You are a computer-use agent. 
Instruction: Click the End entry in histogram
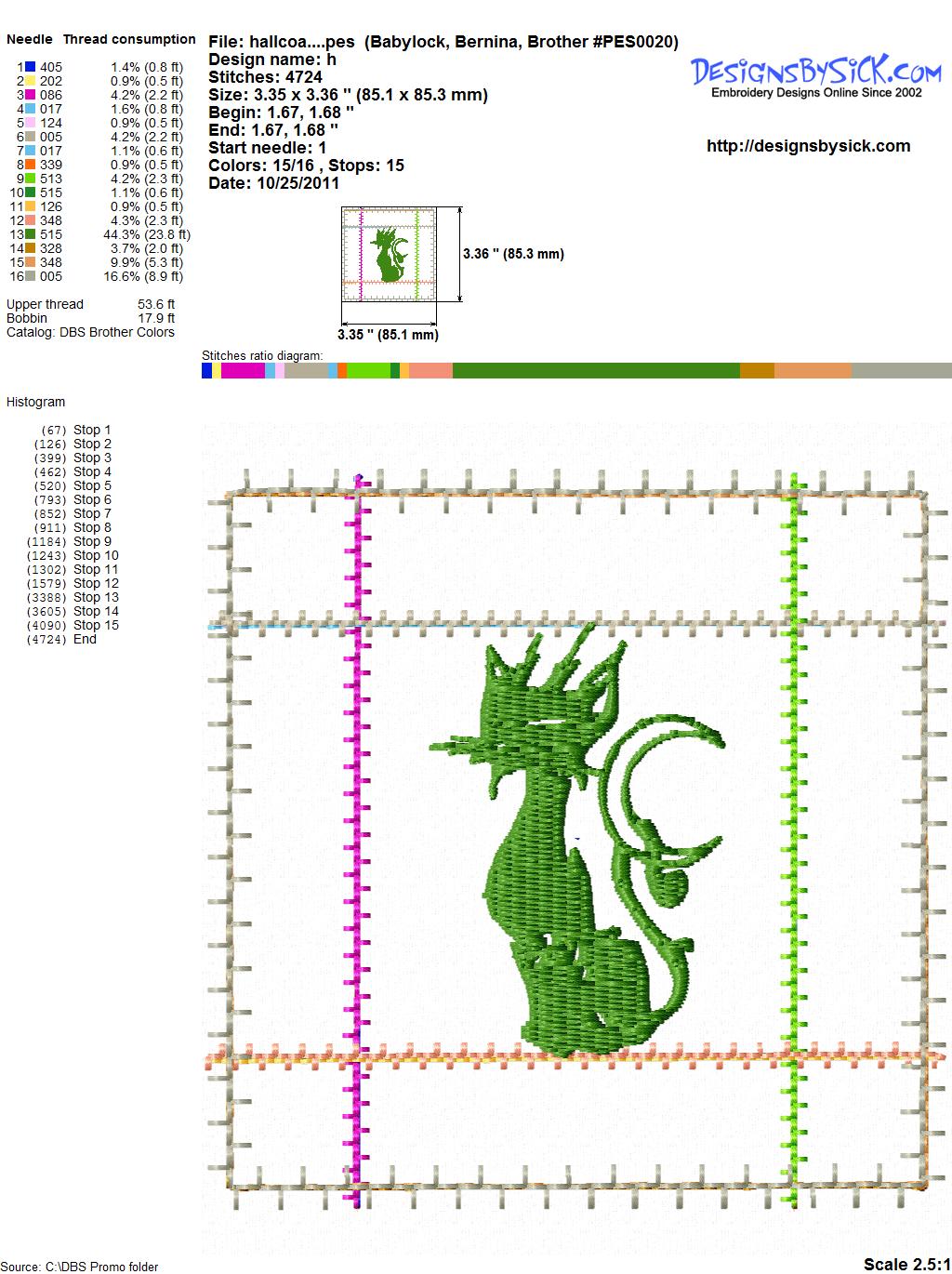(85, 639)
